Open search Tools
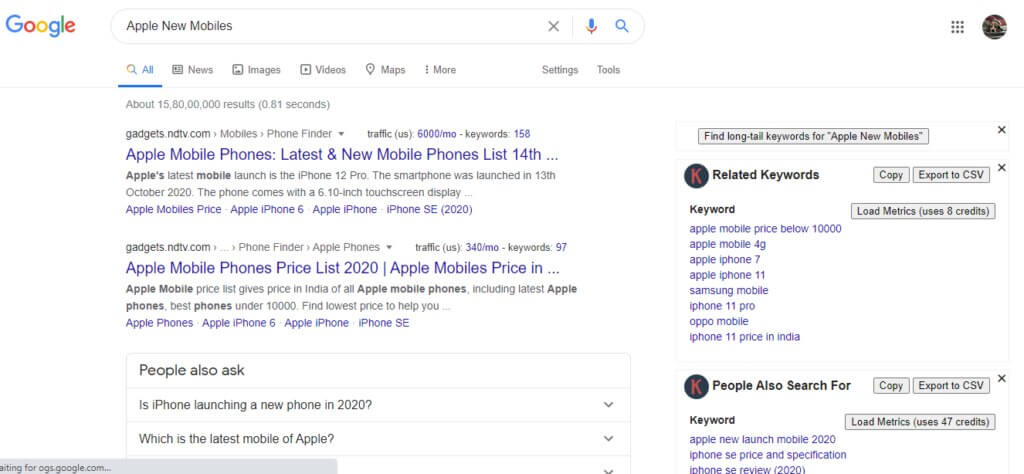Image resolution: width=1024 pixels, height=474 pixels. point(608,70)
